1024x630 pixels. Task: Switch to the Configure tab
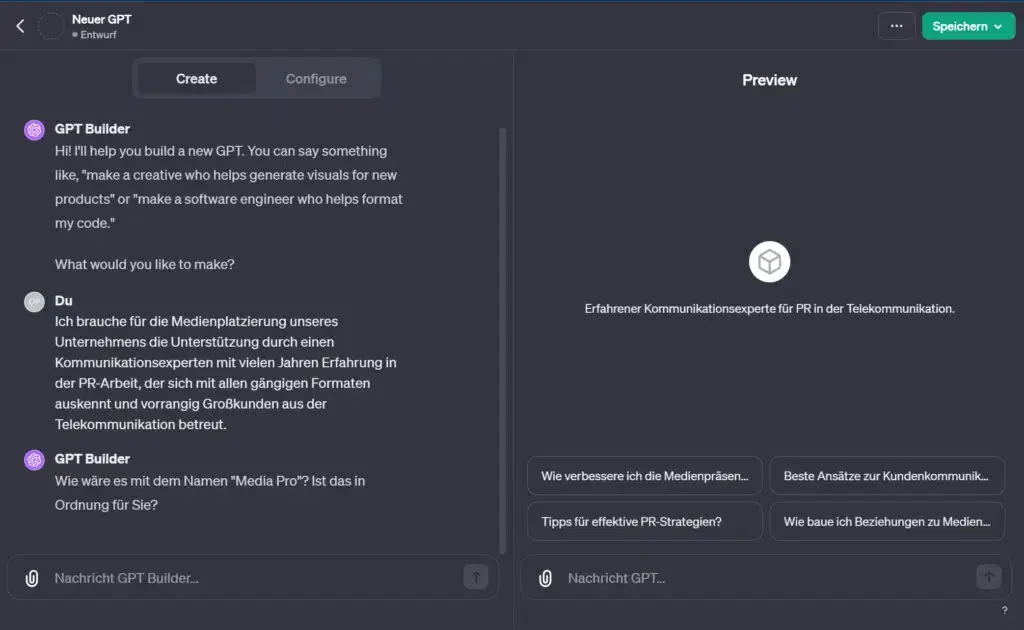(x=316, y=78)
